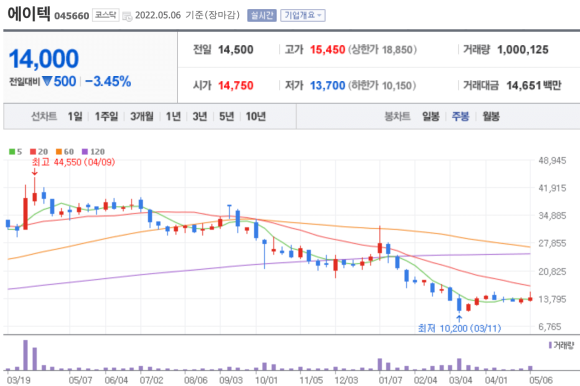Image resolution: width=580 pixels, height=386 pixels.
Task: Click the red 20-period moving average swatch
Action: click(x=33, y=152)
